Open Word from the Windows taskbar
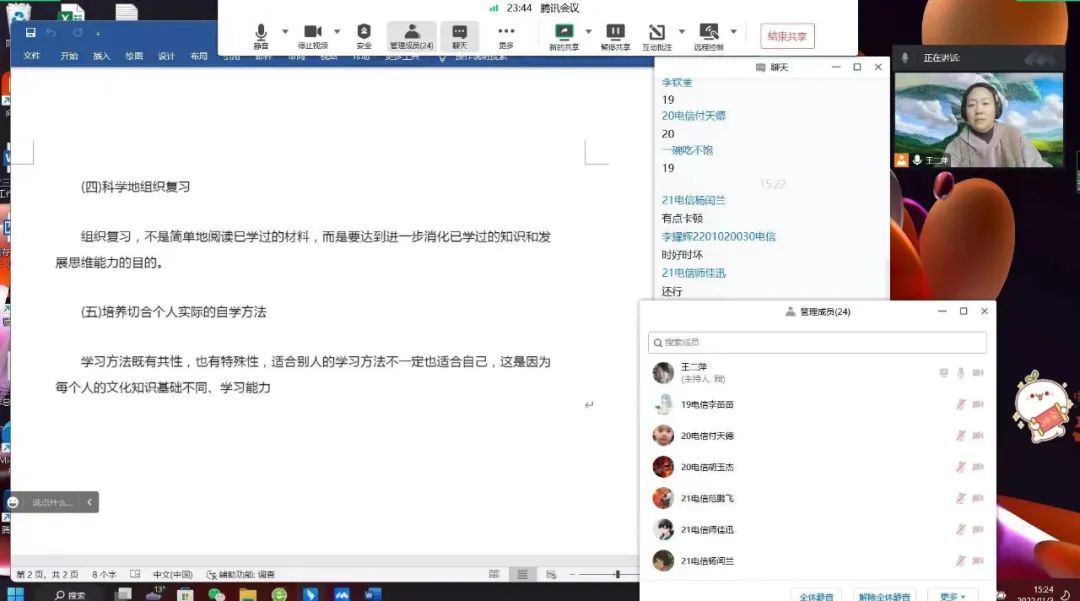 (373, 594)
